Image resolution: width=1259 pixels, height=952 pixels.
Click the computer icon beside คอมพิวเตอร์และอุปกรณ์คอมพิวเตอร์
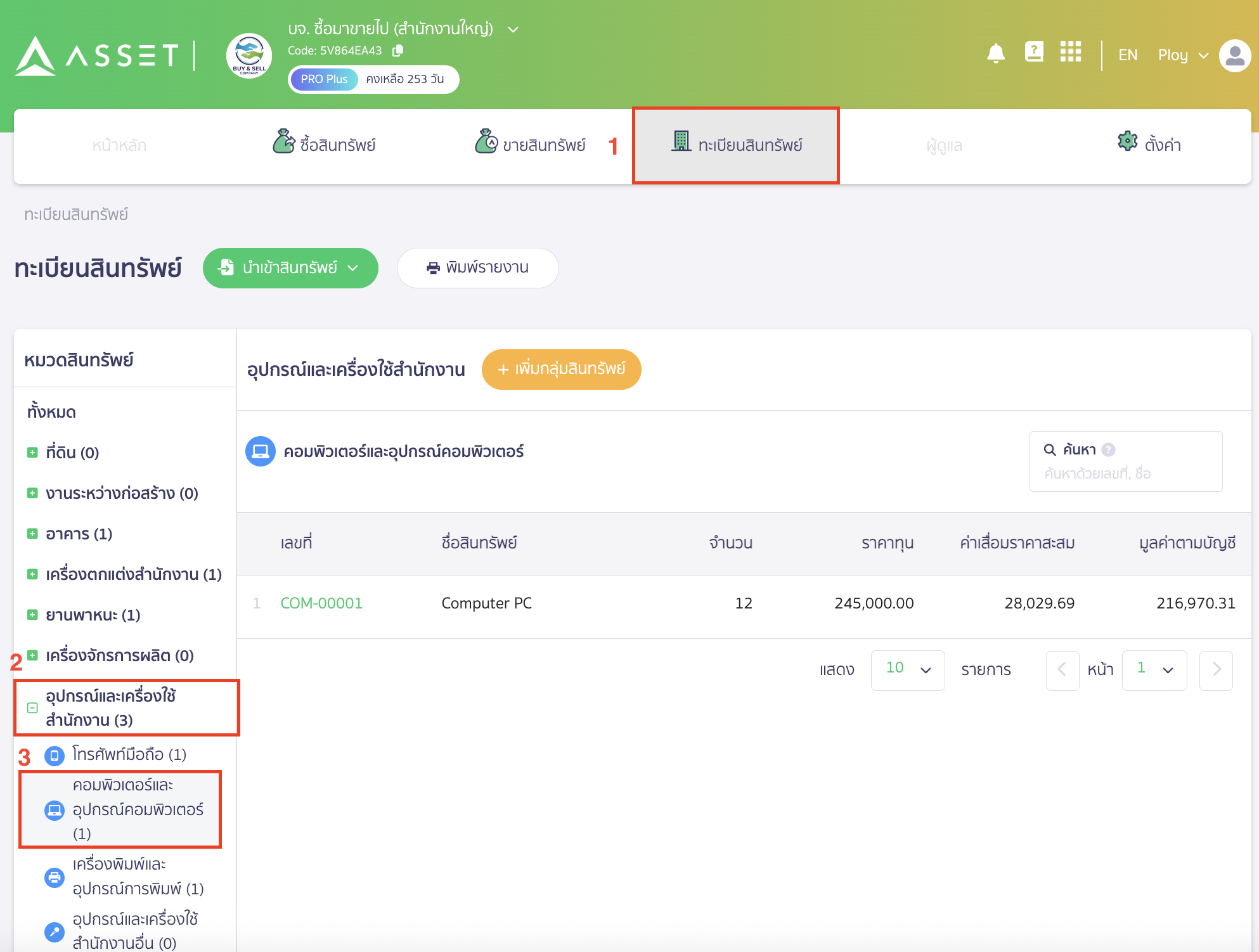[x=54, y=809]
